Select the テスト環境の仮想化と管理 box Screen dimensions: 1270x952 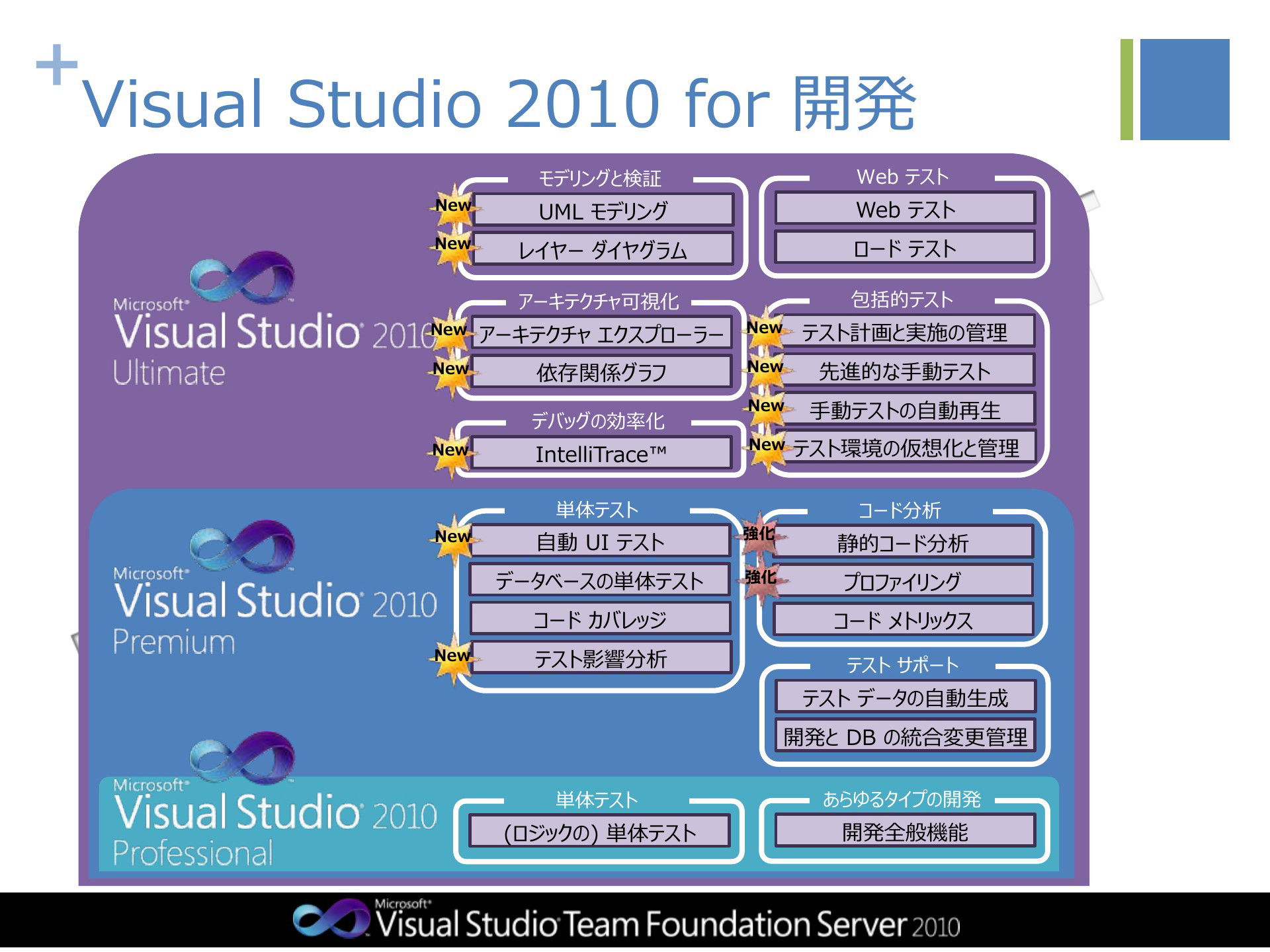(x=905, y=448)
